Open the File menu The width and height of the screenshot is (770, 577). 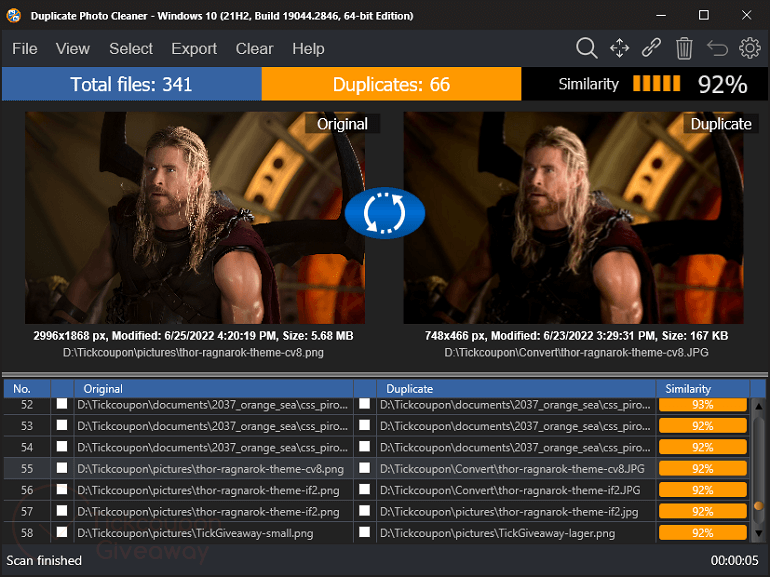click(x=25, y=49)
